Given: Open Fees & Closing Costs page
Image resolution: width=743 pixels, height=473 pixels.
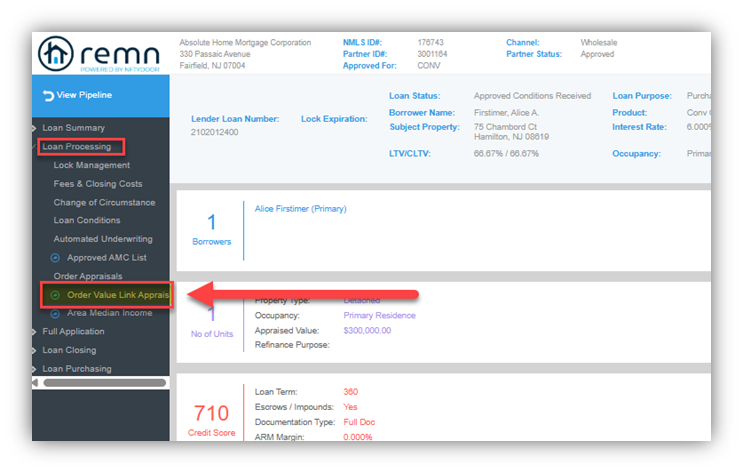Looking at the screenshot, I should [98, 184].
